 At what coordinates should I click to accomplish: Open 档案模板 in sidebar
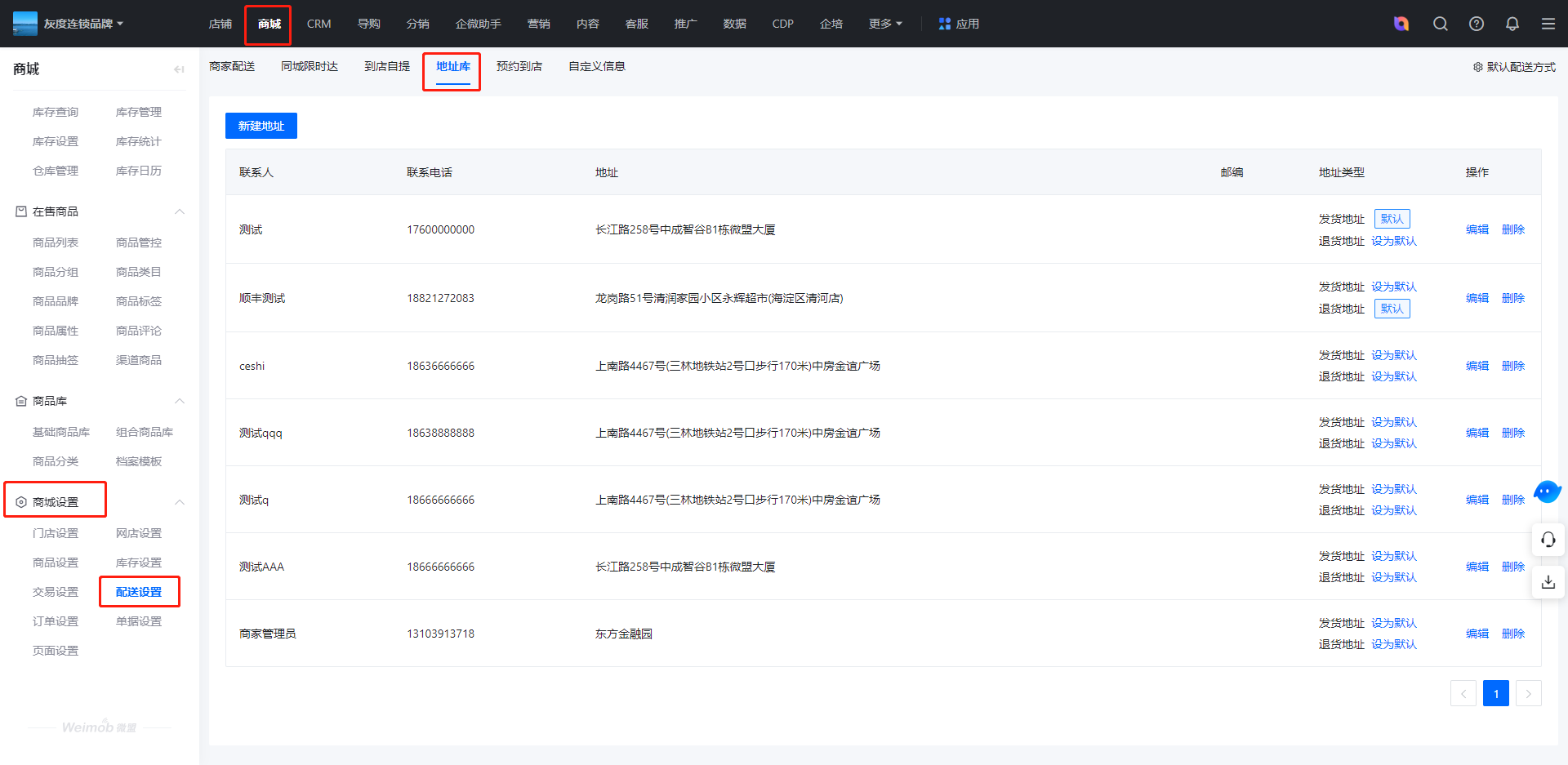tap(139, 461)
